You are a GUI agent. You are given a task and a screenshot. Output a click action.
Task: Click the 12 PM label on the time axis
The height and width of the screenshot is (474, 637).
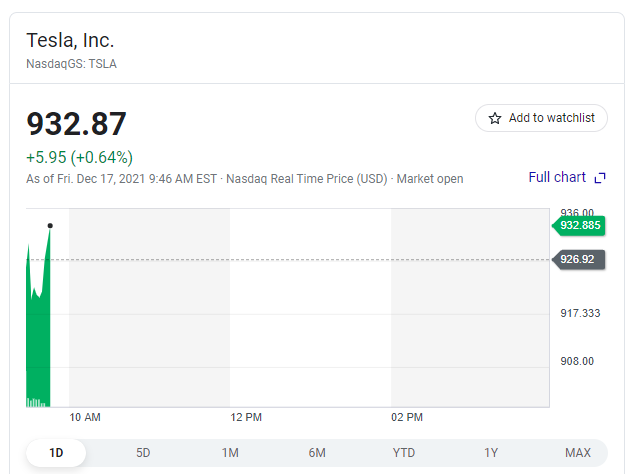click(x=246, y=416)
